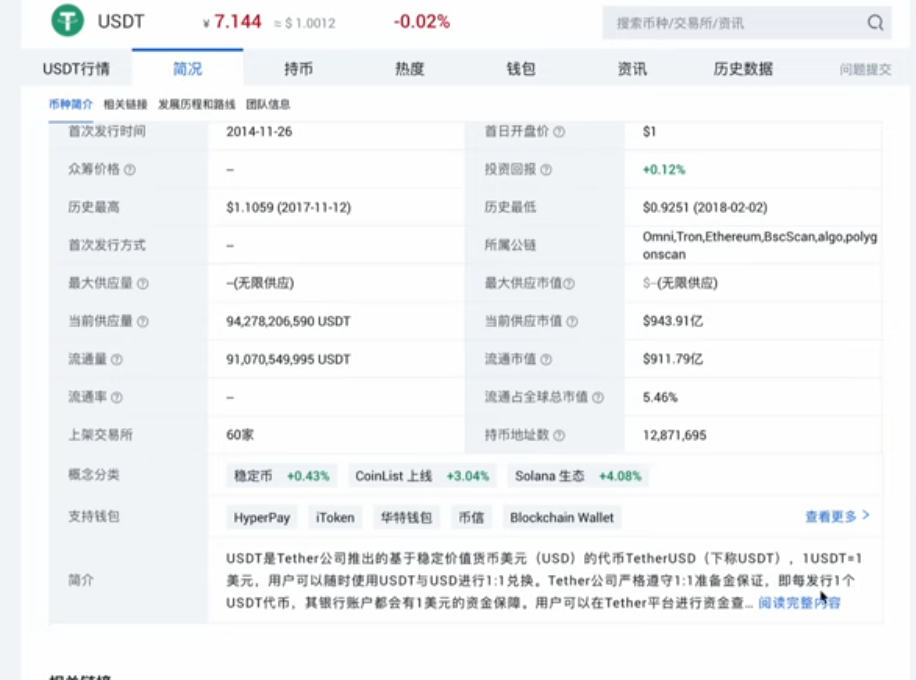The height and width of the screenshot is (680, 916).
Task: Select the iToken wallet tag
Action: (335, 518)
